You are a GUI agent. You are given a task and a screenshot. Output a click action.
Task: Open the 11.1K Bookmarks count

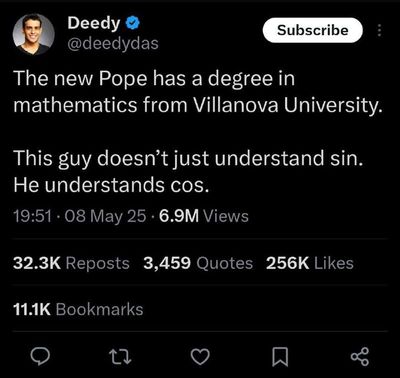78,309
